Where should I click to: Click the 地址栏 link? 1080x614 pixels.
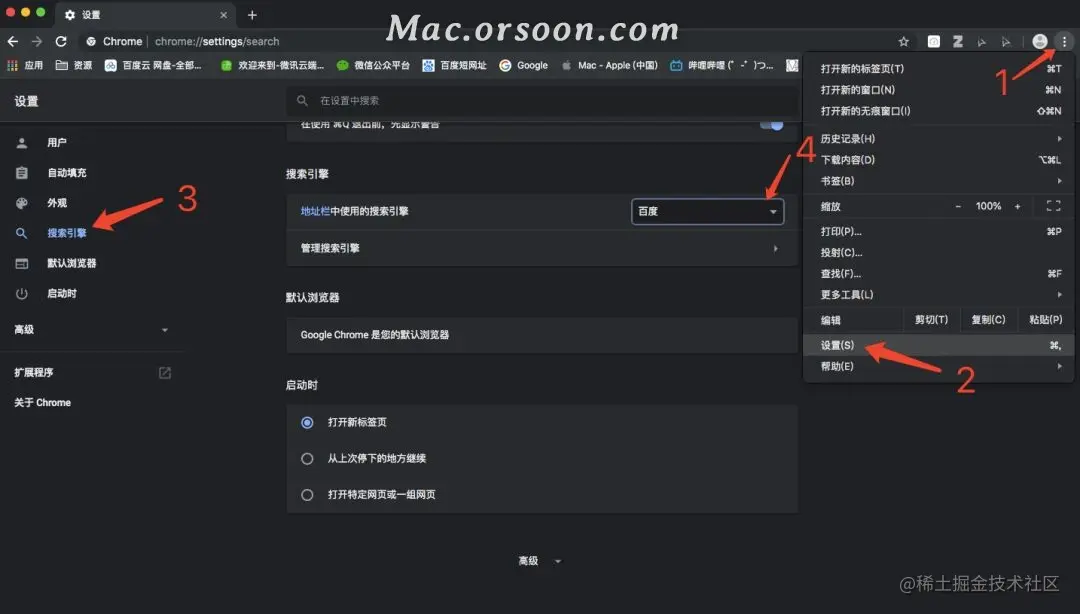(x=315, y=212)
